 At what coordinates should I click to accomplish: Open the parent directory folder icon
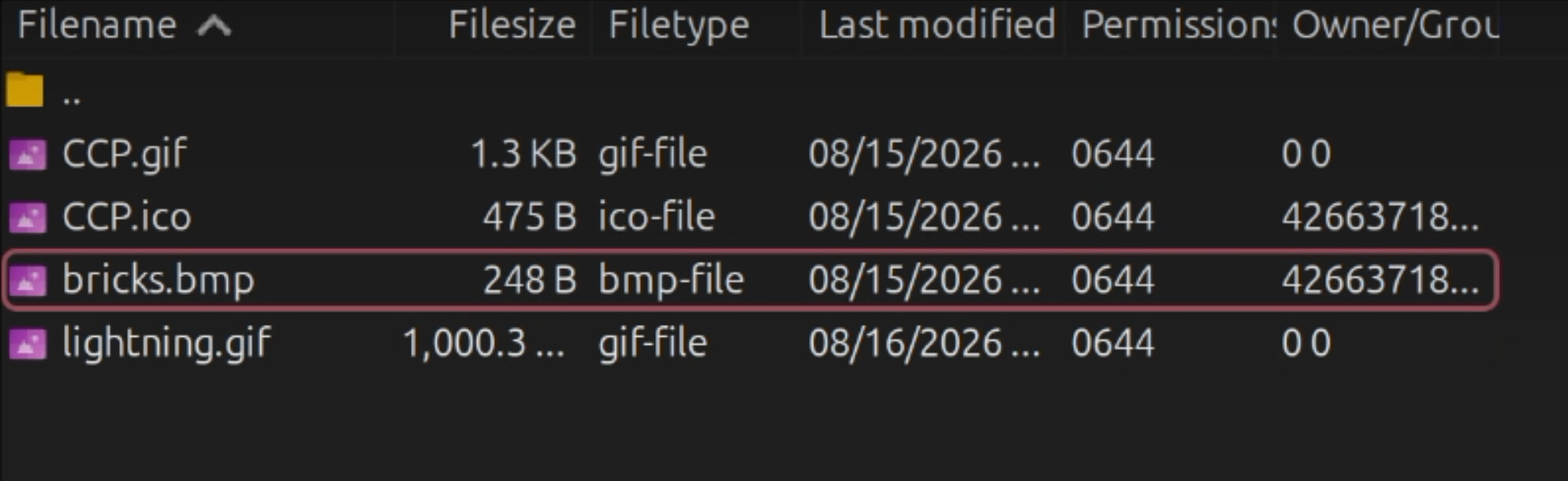24,89
